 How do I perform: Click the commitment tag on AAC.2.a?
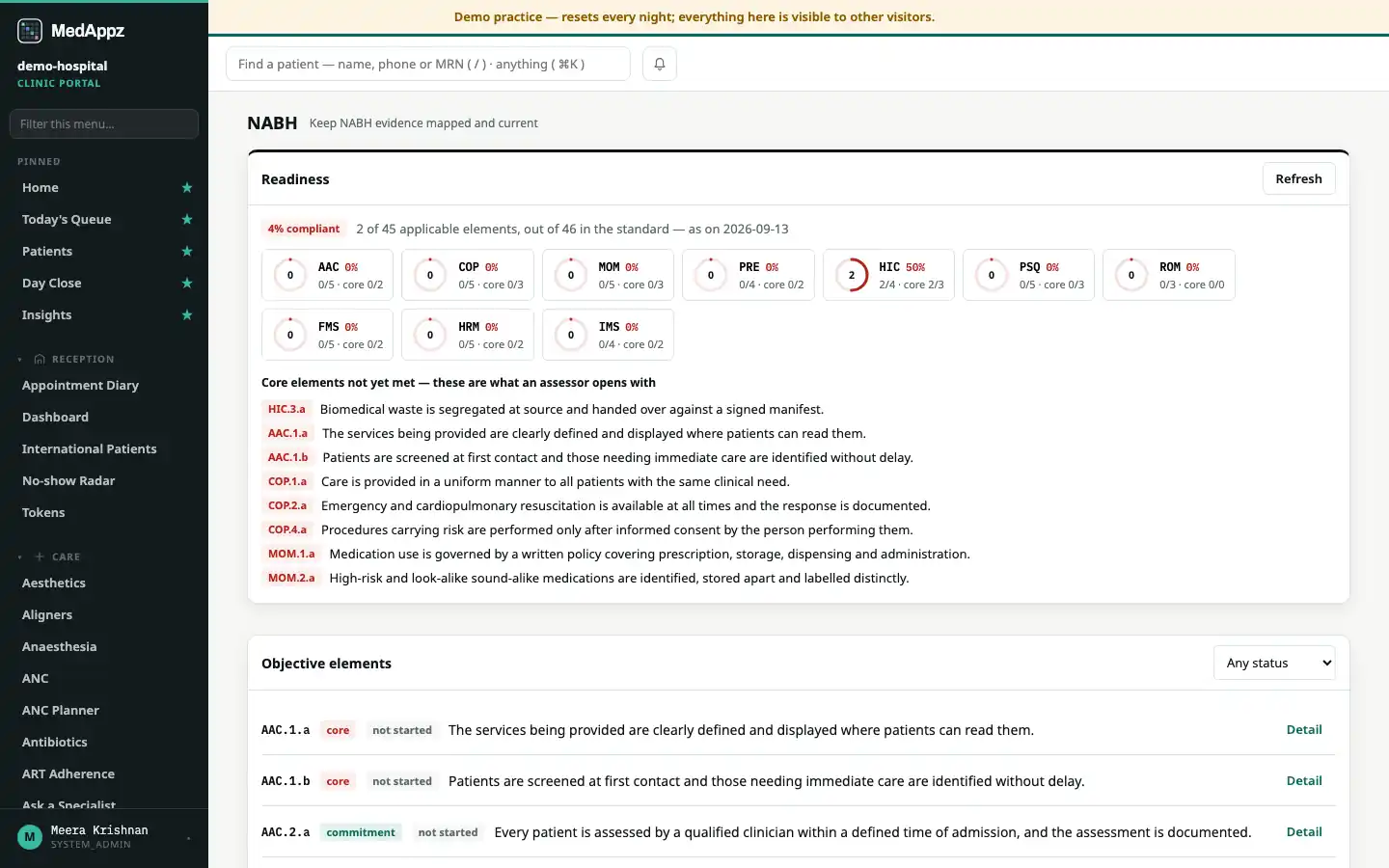(361, 832)
